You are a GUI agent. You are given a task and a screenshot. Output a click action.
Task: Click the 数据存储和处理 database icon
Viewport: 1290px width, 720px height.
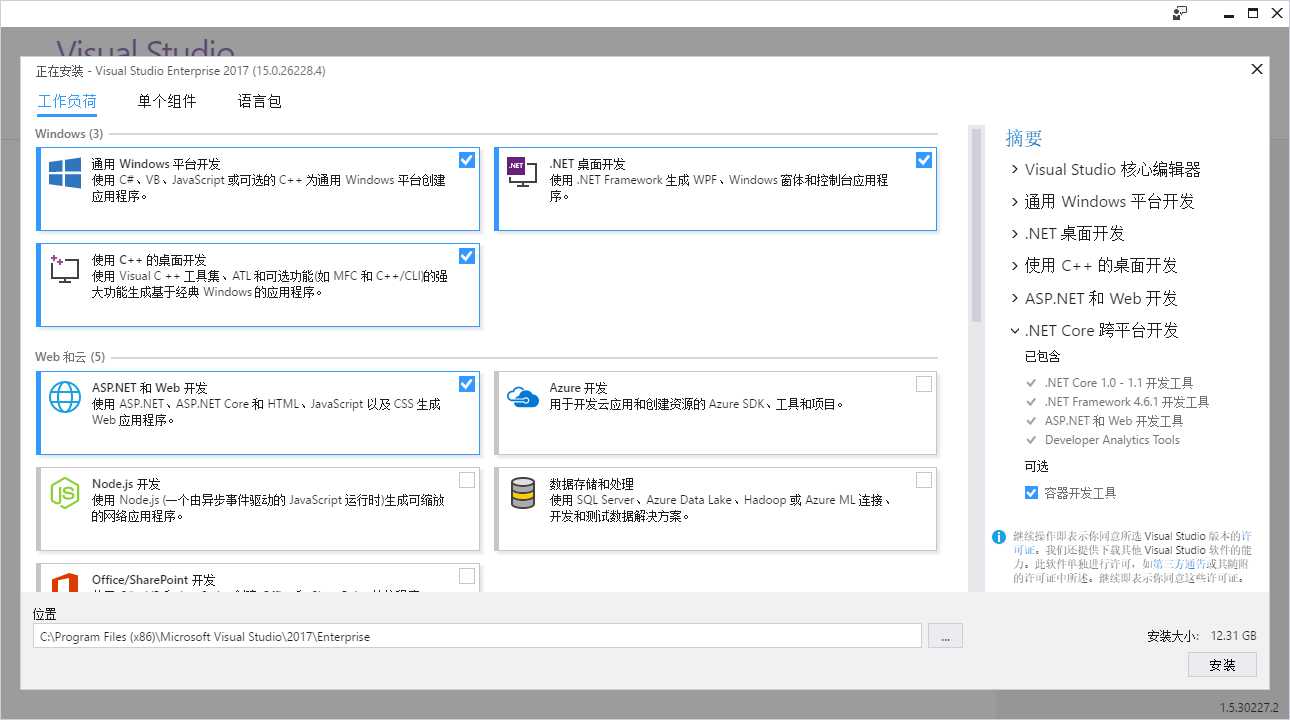pos(523,493)
